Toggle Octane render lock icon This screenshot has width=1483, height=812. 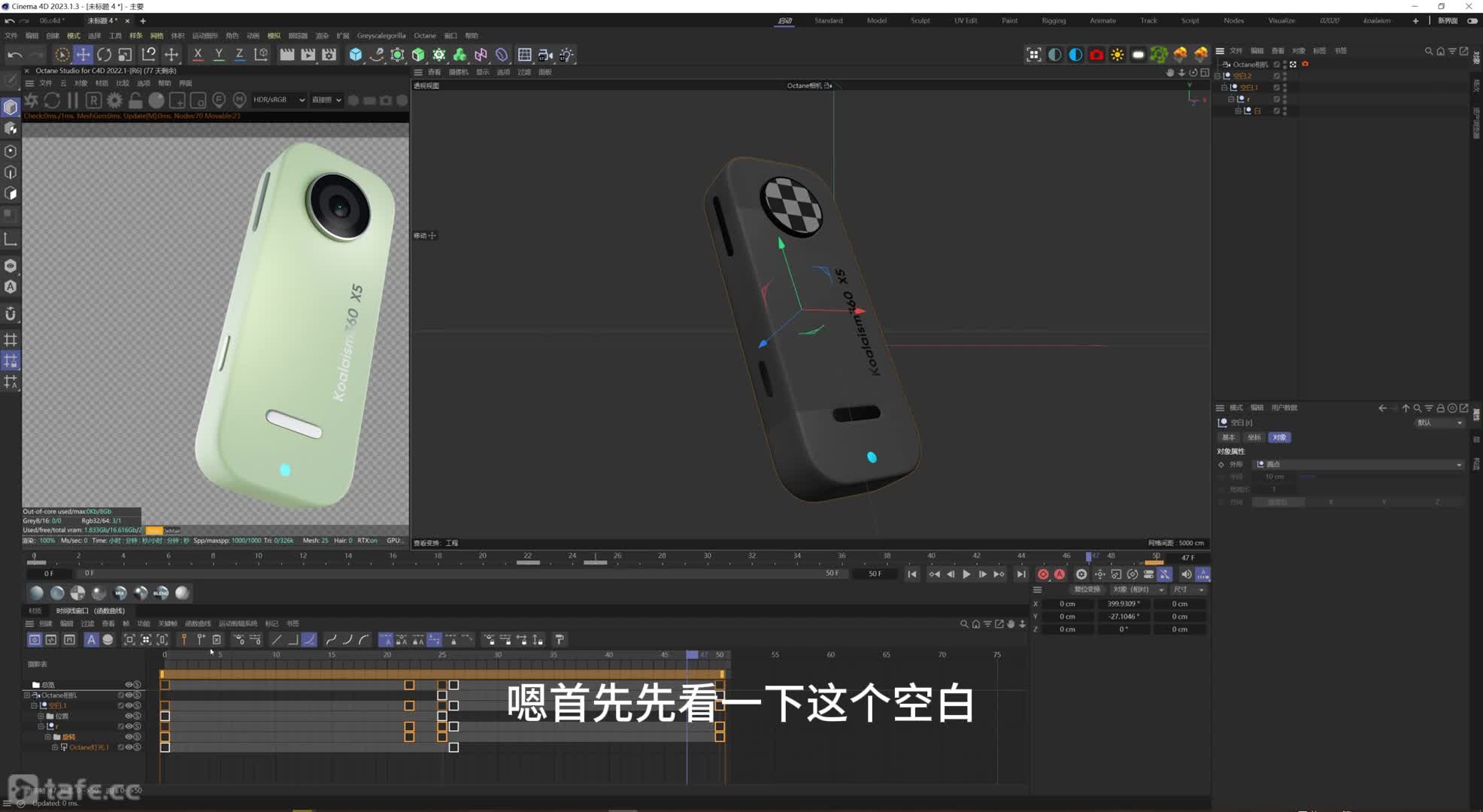(135, 99)
